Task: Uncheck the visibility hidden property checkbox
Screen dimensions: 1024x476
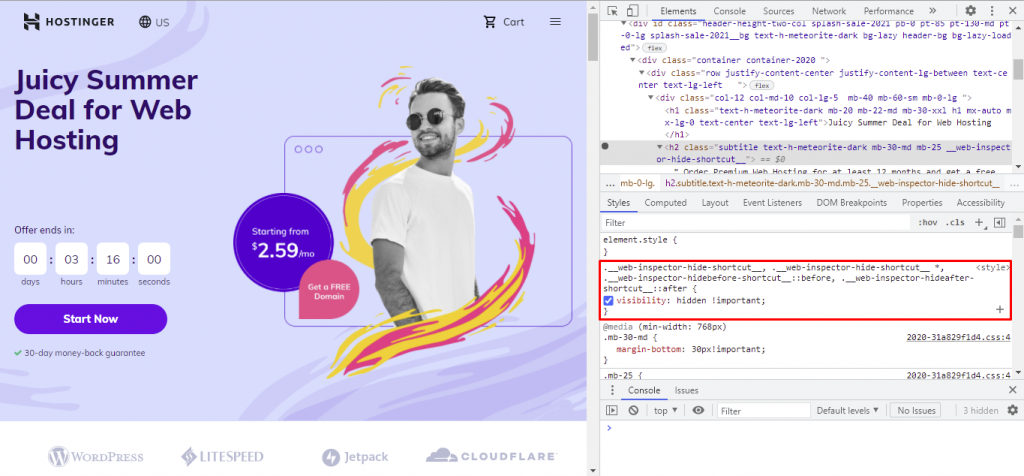Action: pyautogui.click(x=609, y=301)
